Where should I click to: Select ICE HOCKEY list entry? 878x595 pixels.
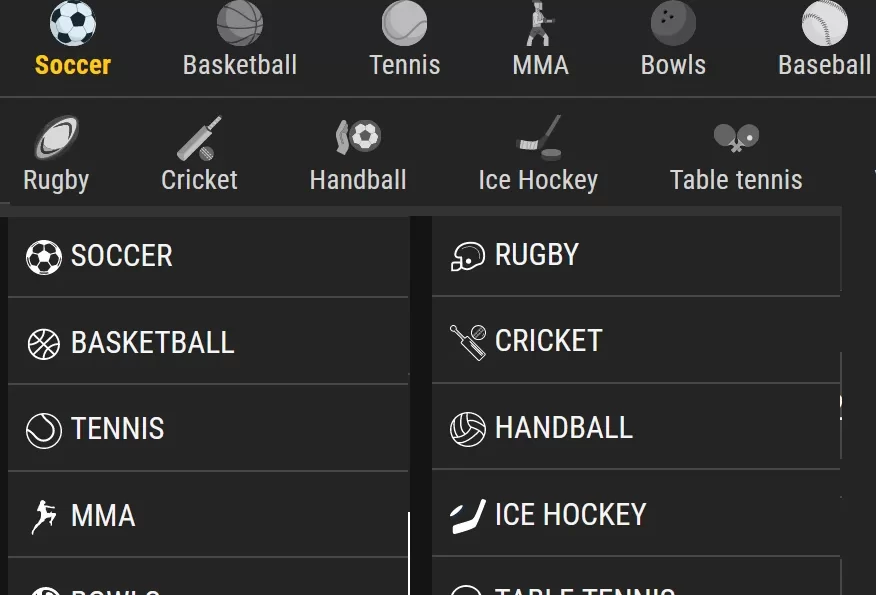[636, 514]
